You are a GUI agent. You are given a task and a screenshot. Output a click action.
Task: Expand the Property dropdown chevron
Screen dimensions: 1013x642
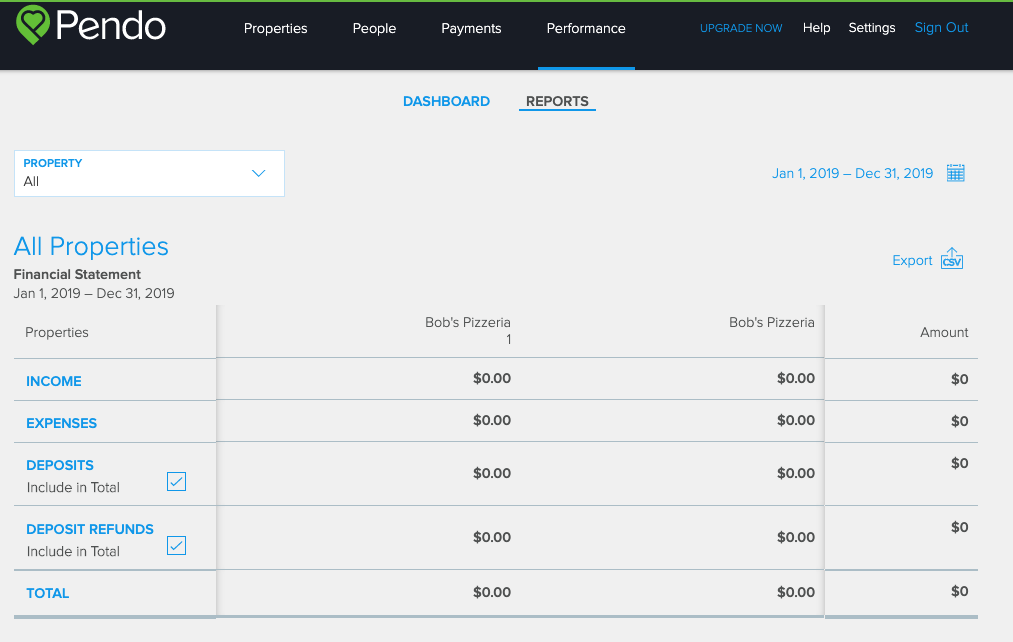click(x=258, y=173)
